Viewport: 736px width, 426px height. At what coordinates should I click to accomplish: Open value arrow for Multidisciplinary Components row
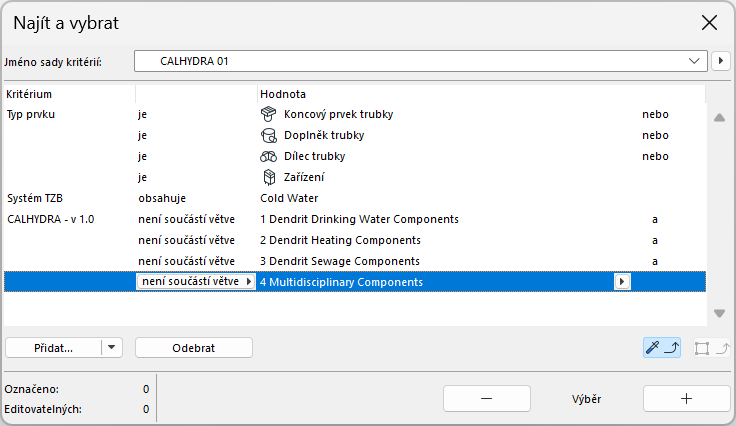pyautogui.click(x=622, y=282)
